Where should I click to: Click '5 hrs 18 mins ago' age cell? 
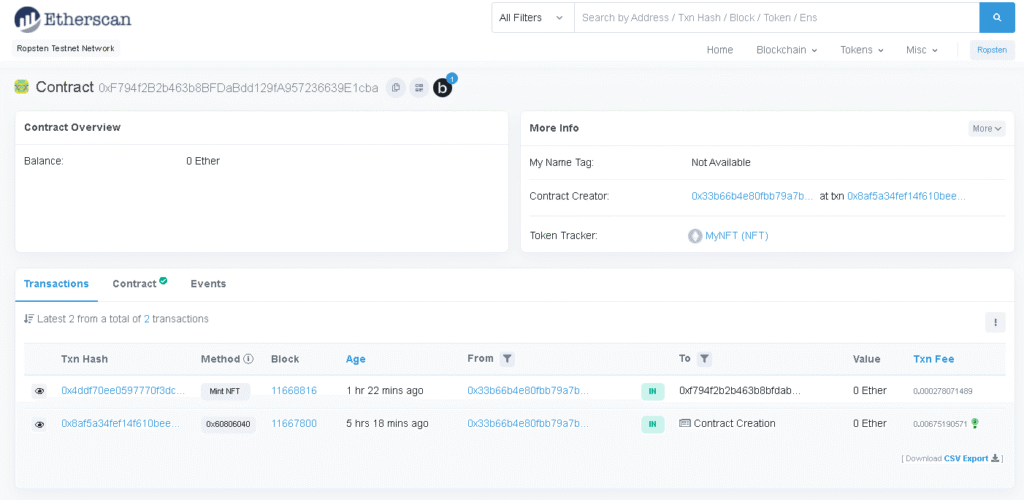click(x=387, y=423)
